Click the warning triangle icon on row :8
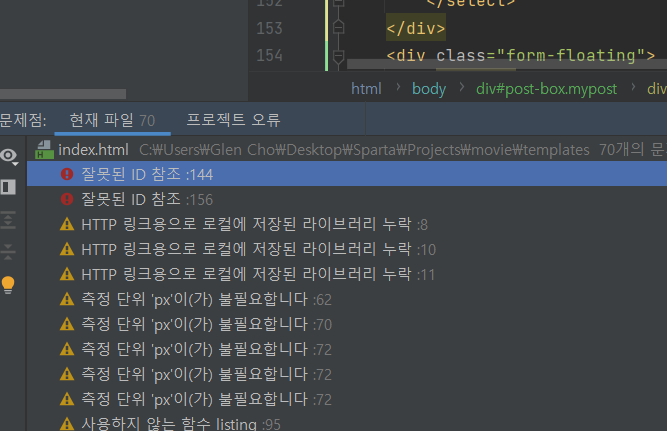The height and width of the screenshot is (431, 667). click(67, 224)
